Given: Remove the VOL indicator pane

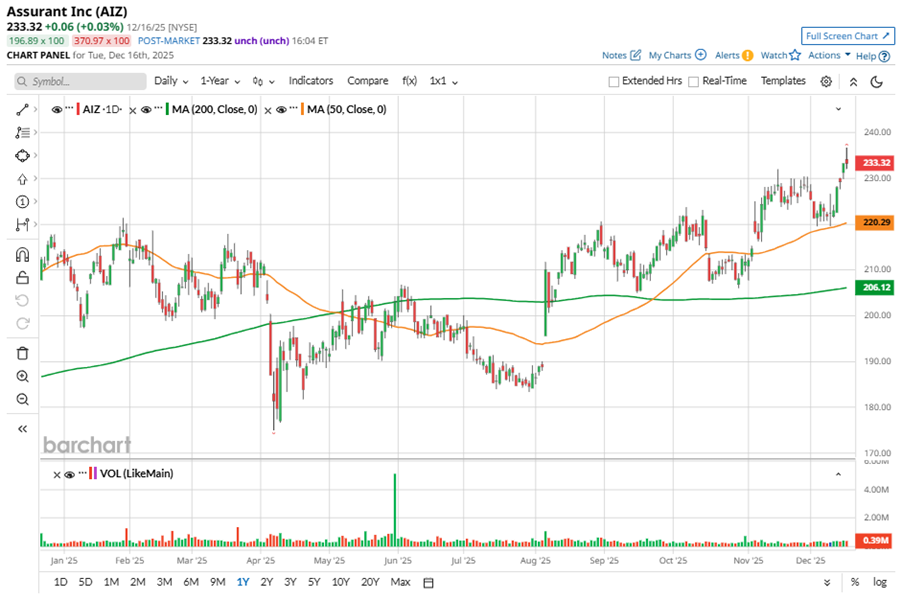Looking at the screenshot, I should (56, 475).
